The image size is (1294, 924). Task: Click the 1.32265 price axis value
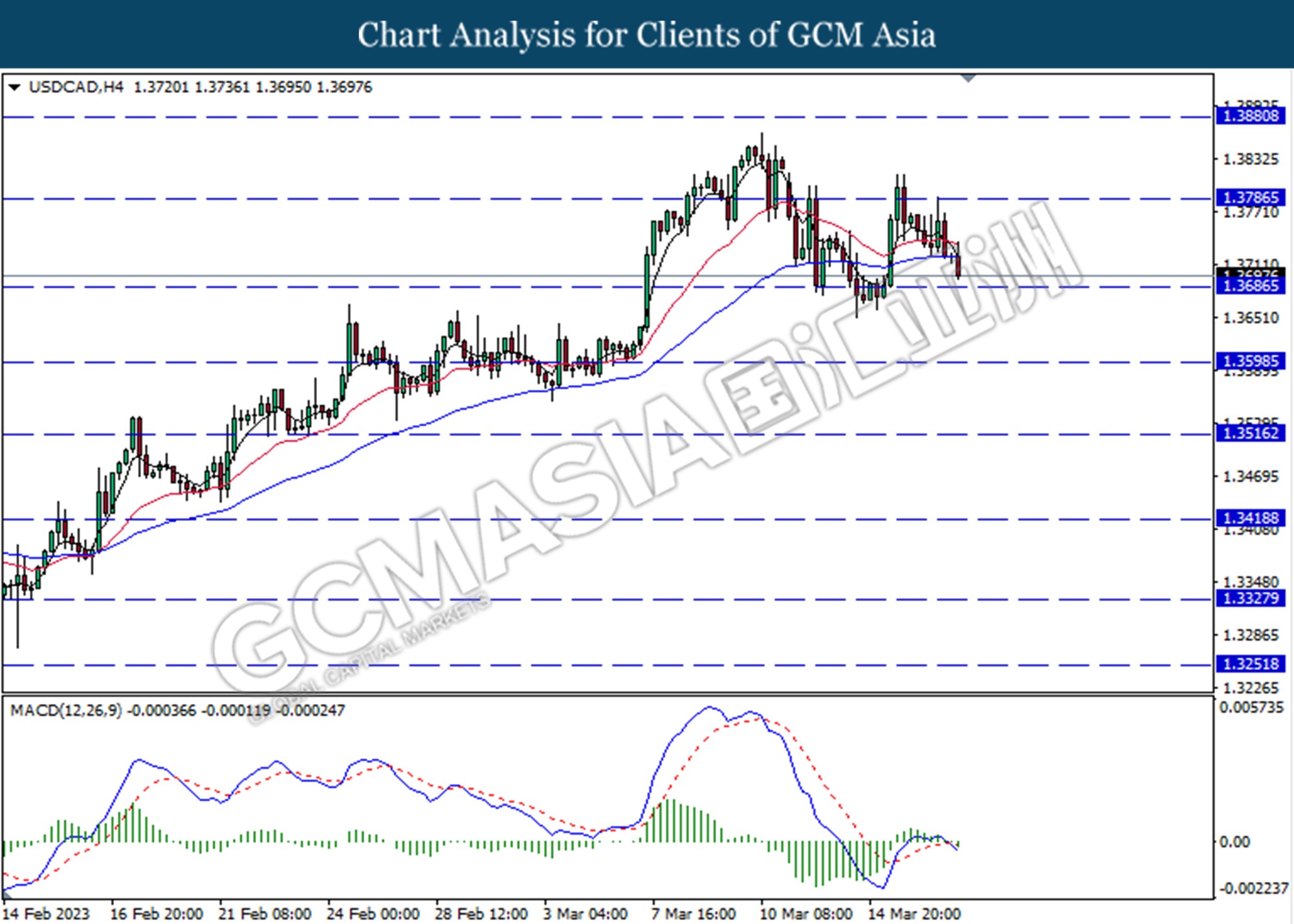(1251, 687)
